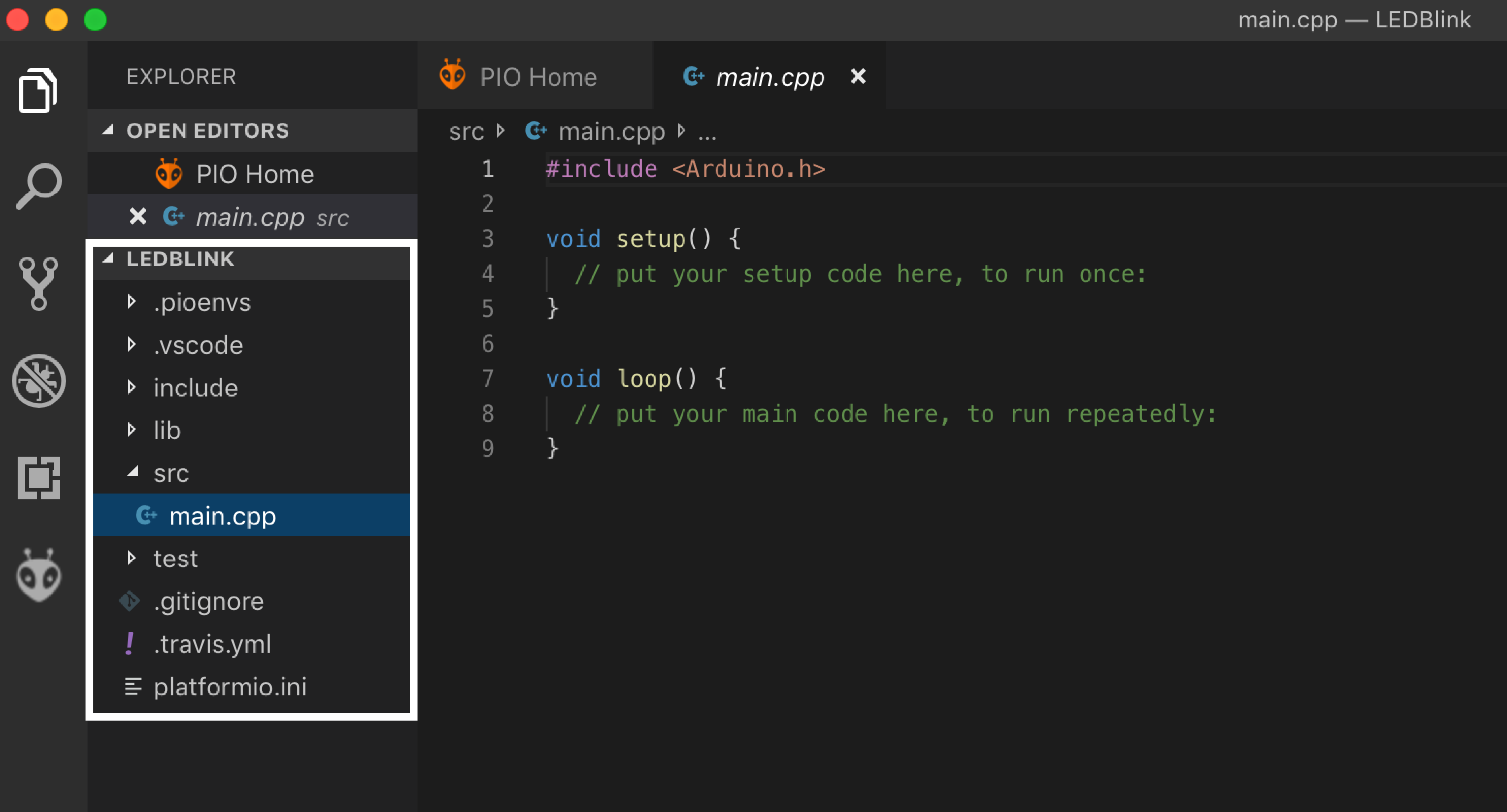Click on line 1 include statement
The image size is (1507, 812).
click(x=685, y=169)
